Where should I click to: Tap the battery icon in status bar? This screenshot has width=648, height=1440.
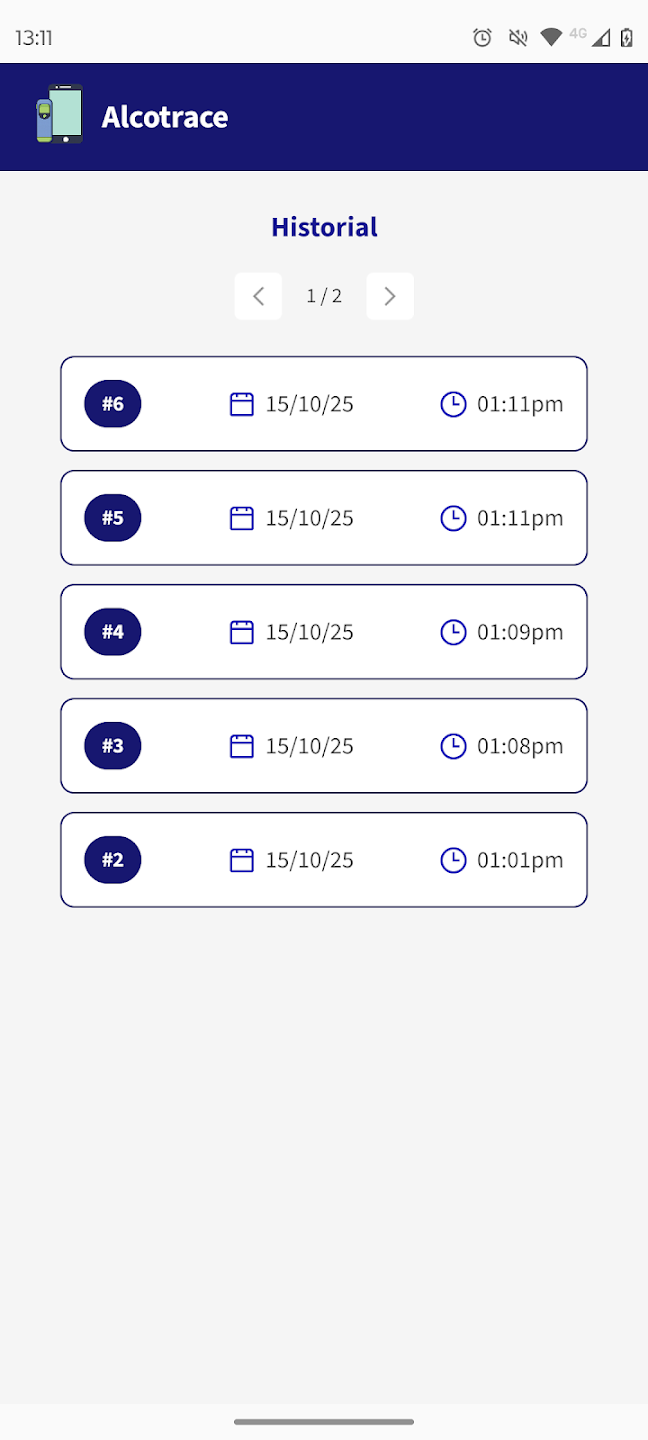tap(627, 38)
